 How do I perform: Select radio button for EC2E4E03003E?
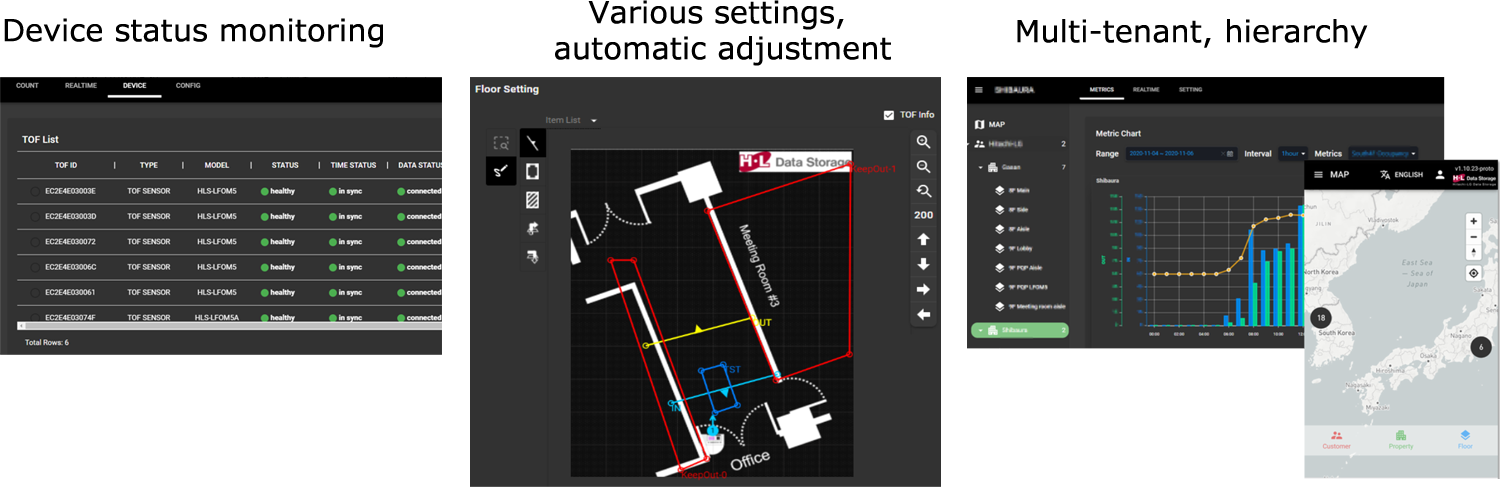[36, 191]
